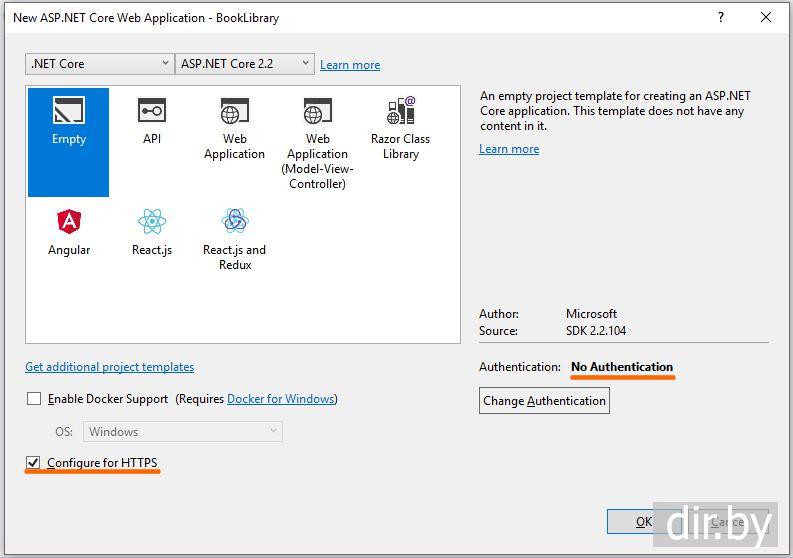
Task: Choose the Razor Class Library template
Action: pyautogui.click(x=400, y=112)
